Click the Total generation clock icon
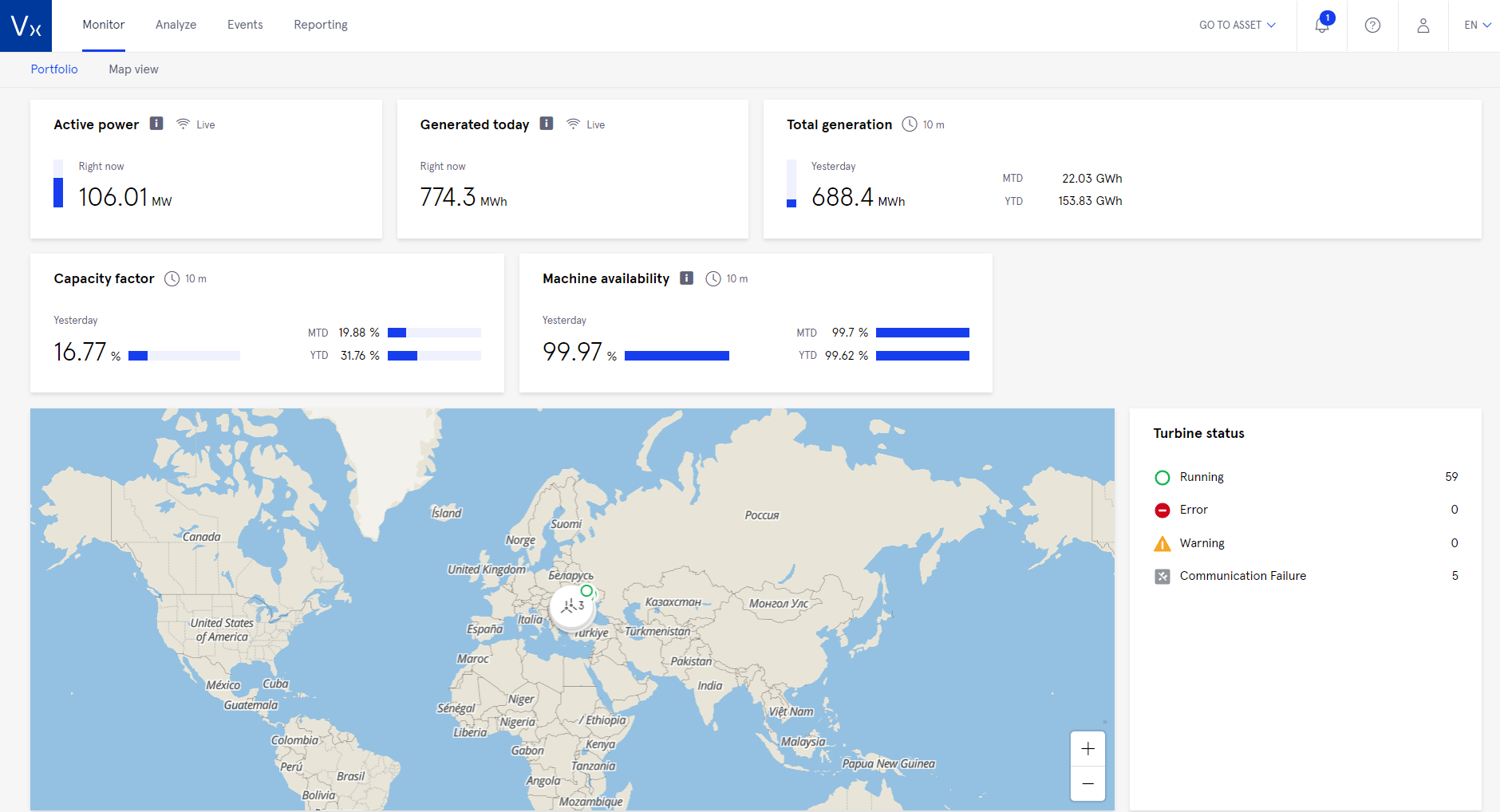 pos(910,124)
